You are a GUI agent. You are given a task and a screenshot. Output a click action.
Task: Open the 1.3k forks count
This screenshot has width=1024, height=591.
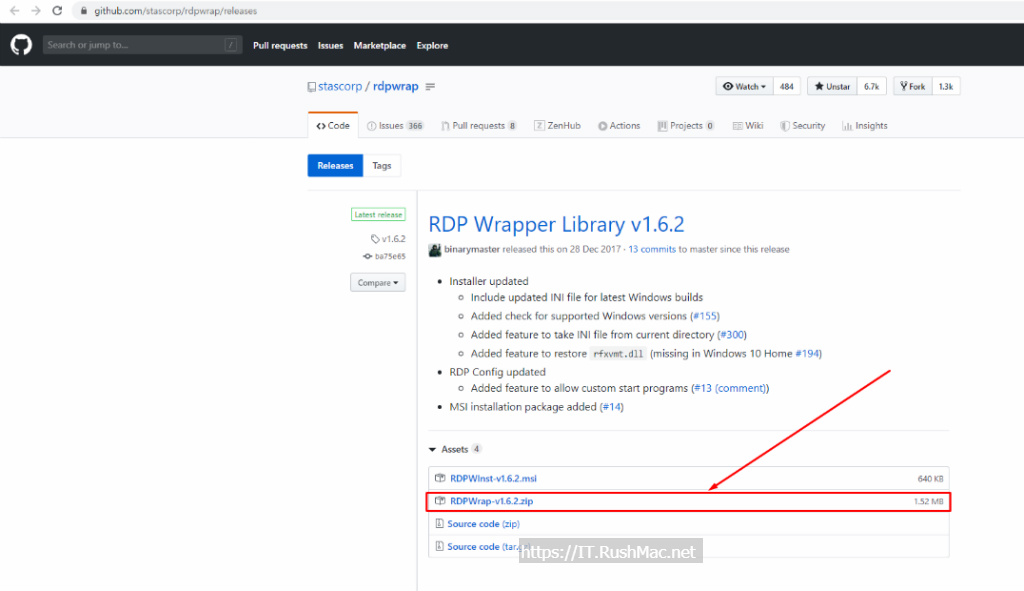(x=946, y=86)
